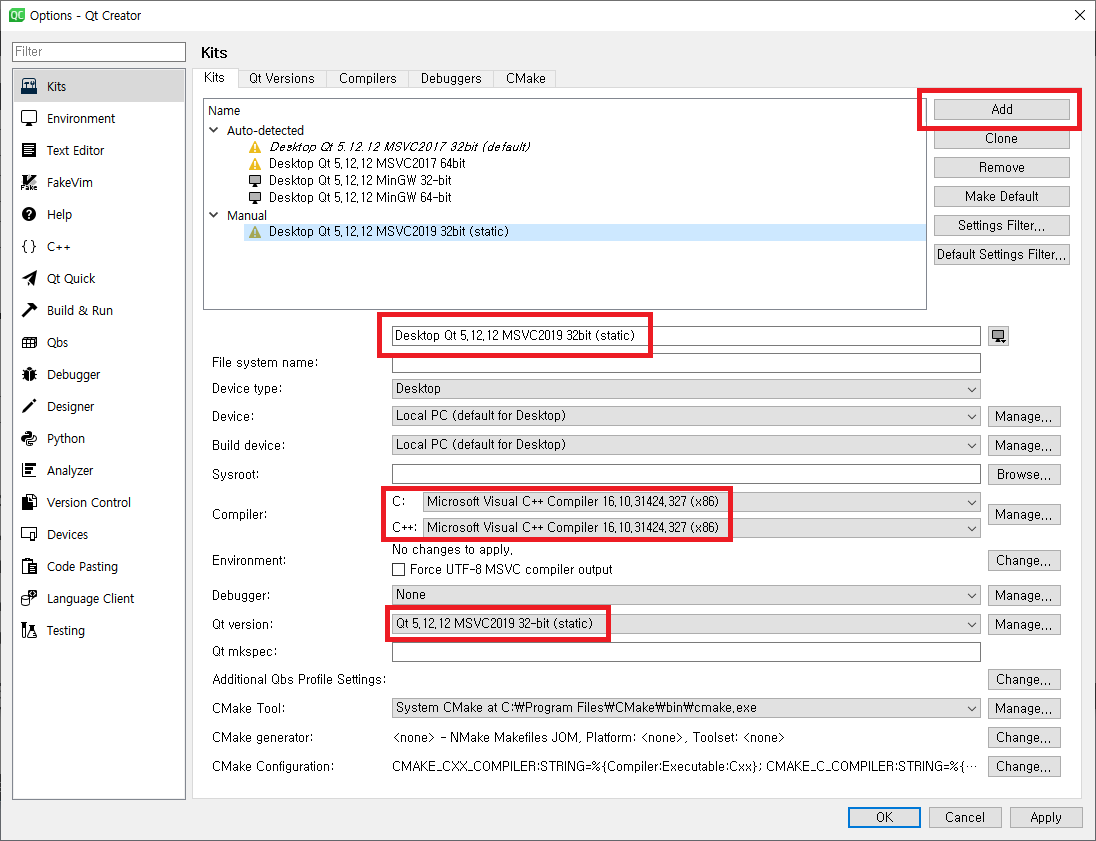Open the Kits settings category icon
Viewport: 1096px width, 841px height.
click(29, 86)
